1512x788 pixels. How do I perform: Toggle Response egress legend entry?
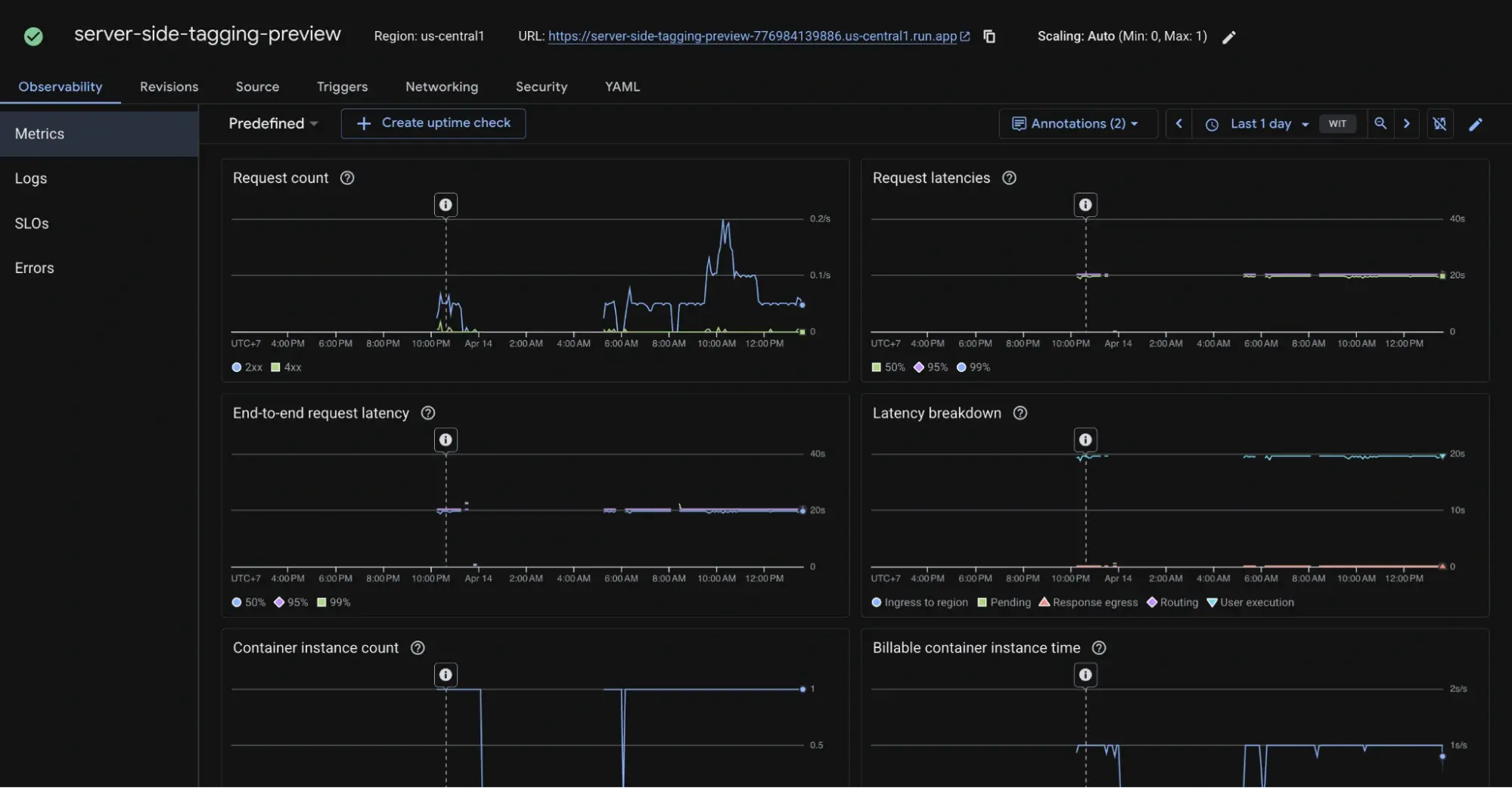tap(1088, 603)
